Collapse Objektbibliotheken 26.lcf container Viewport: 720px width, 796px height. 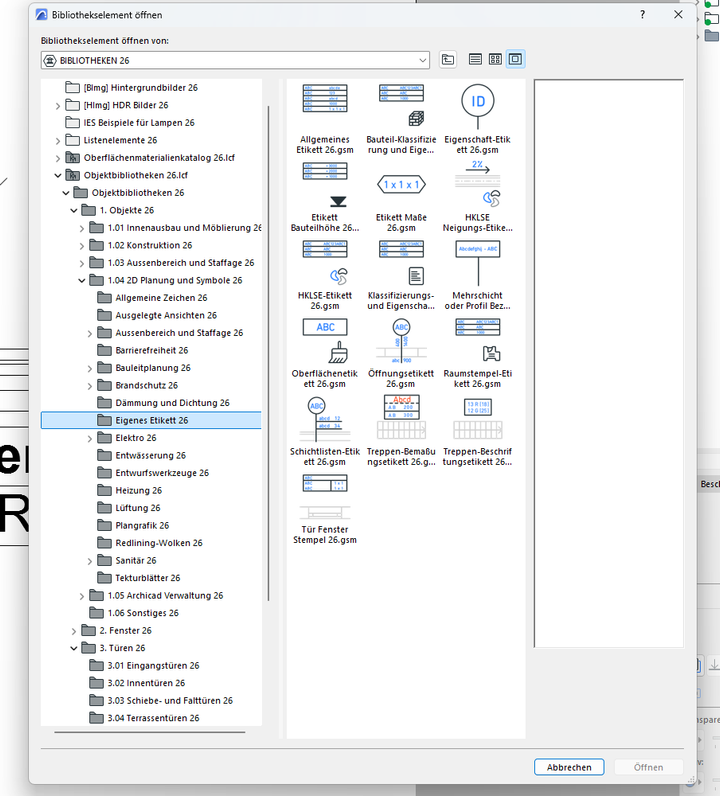[x=57, y=176]
